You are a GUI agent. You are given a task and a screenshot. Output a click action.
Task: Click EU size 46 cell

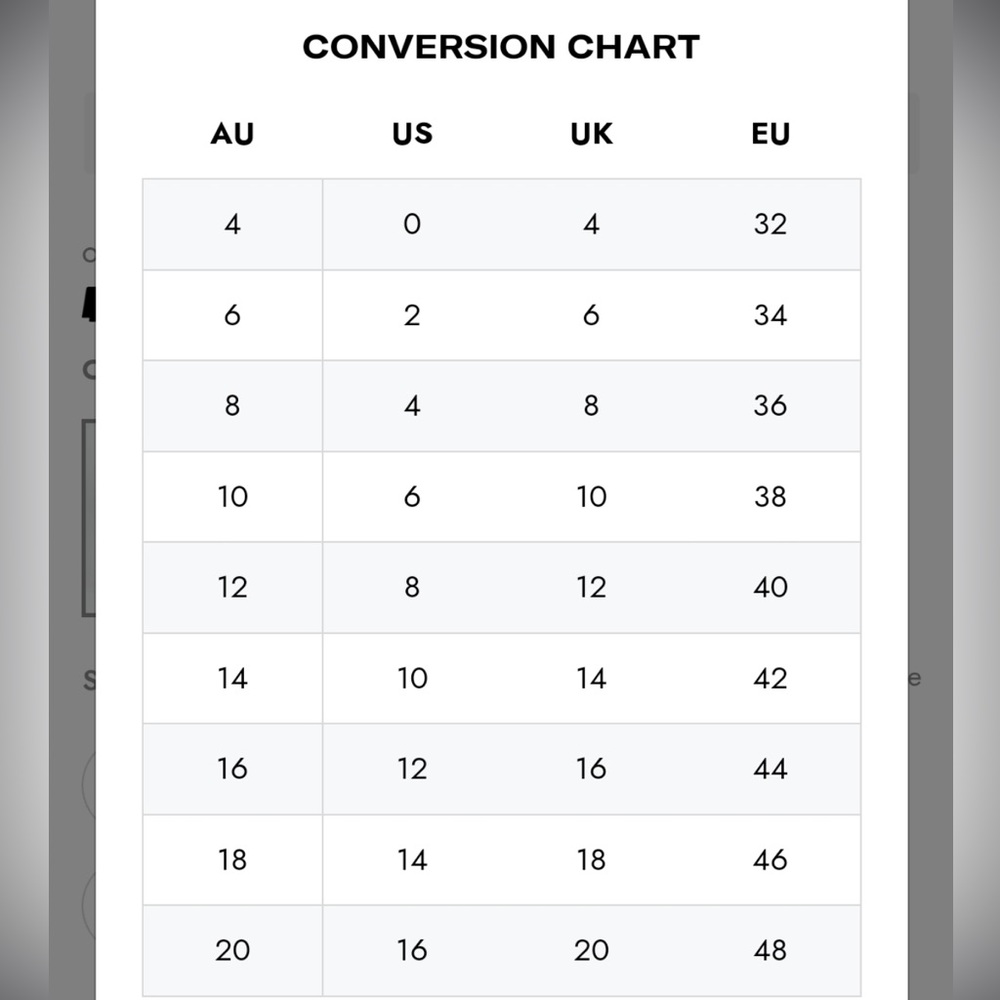pos(770,860)
